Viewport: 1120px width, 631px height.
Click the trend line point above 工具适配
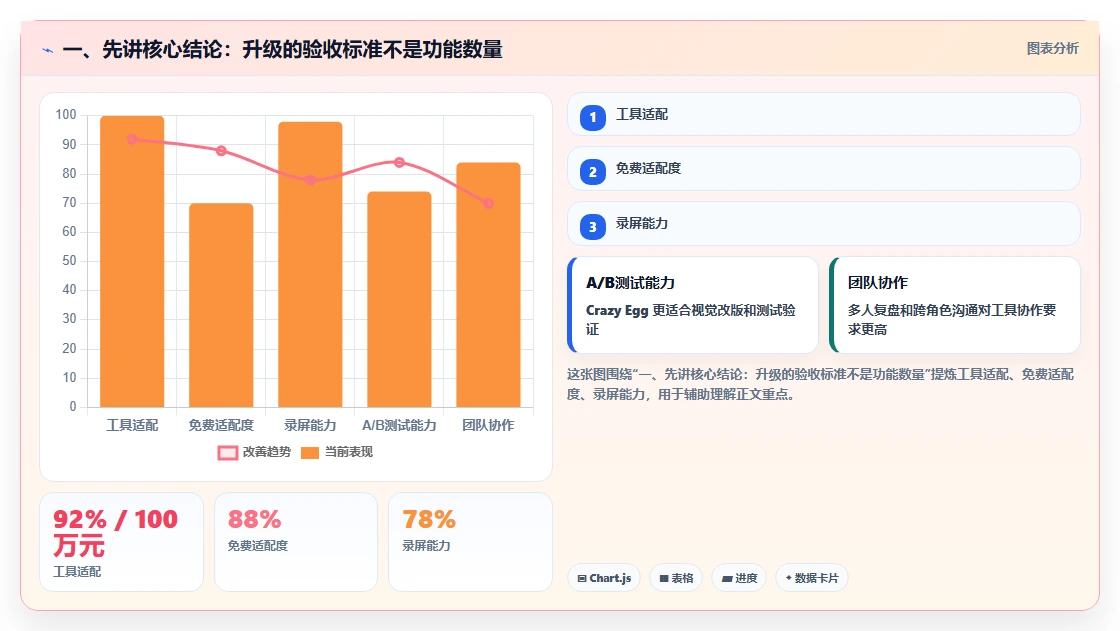pos(132,139)
